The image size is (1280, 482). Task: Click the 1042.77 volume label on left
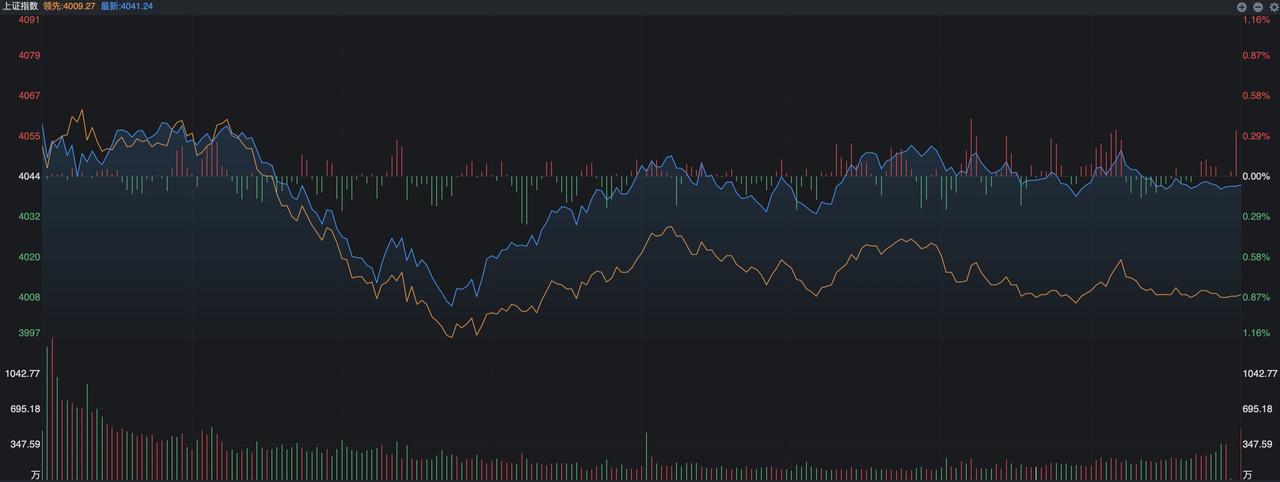tap(22, 374)
